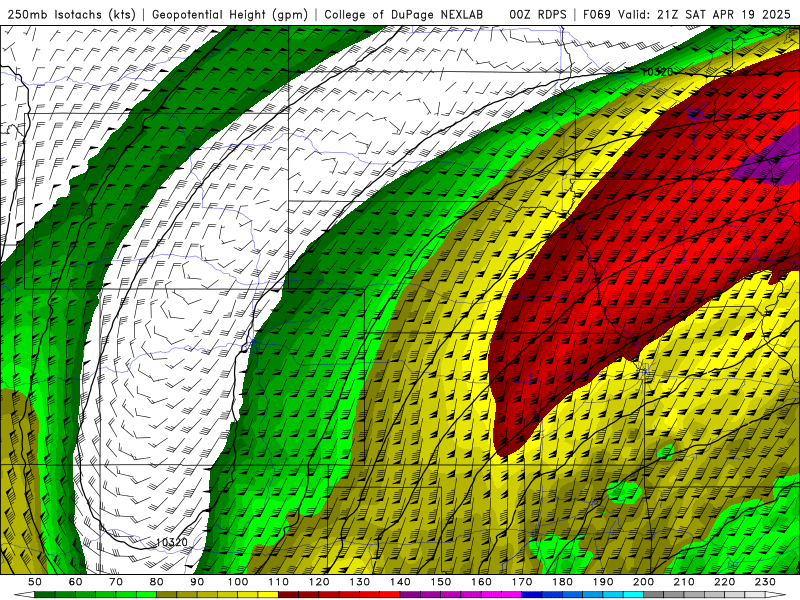Screen dimensions: 800x600
Task: Click the legend value 170
Action: coord(522,582)
